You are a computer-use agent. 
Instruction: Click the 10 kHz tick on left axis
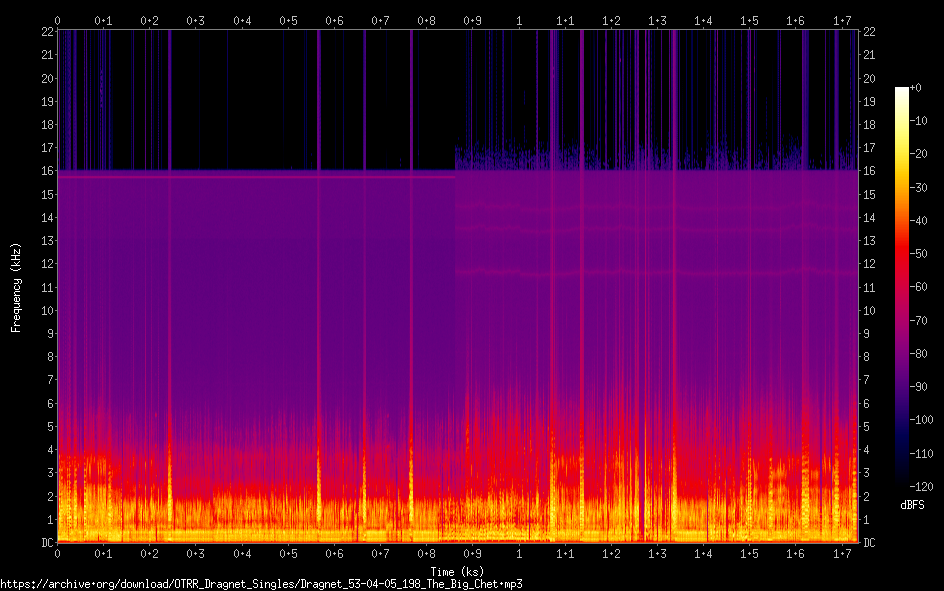tap(46, 310)
